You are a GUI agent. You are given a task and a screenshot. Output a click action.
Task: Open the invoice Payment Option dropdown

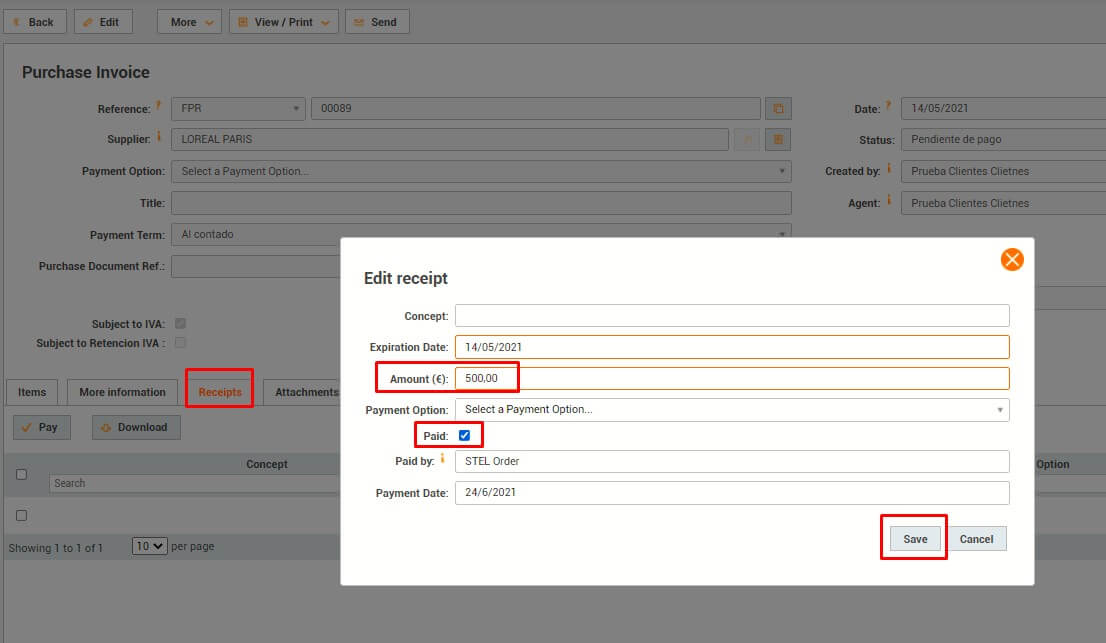(x=481, y=171)
